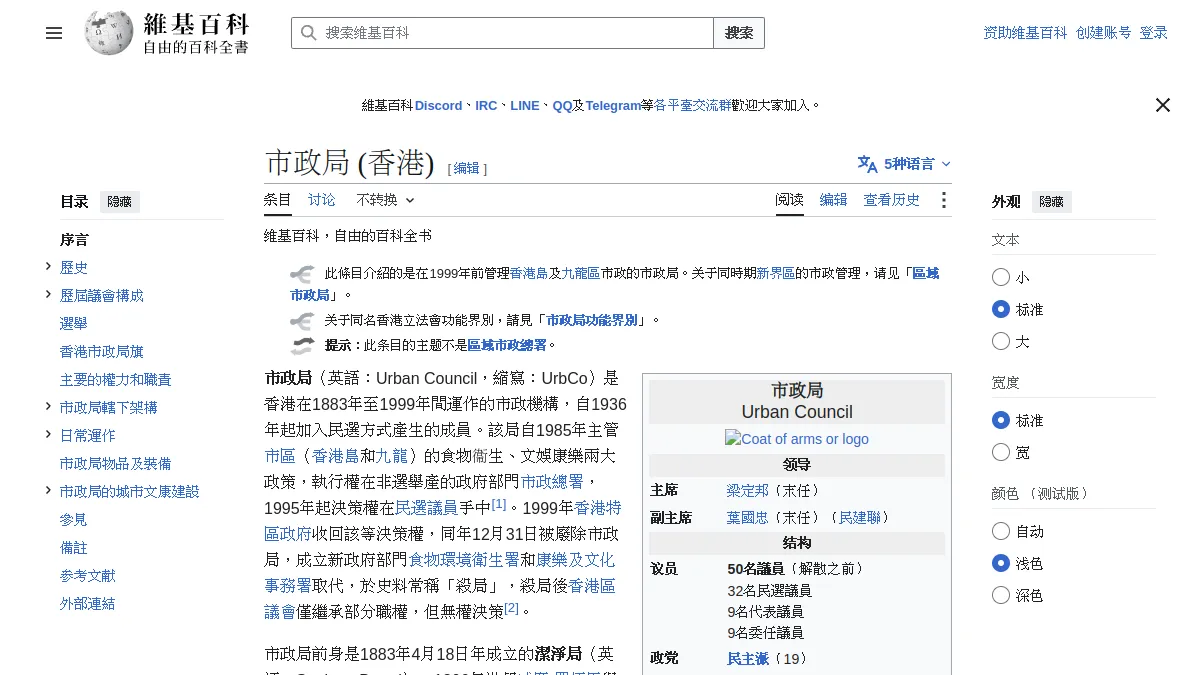Click the 登录 link
The height and width of the screenshot is (675, 1200).
pos(1154,33)
